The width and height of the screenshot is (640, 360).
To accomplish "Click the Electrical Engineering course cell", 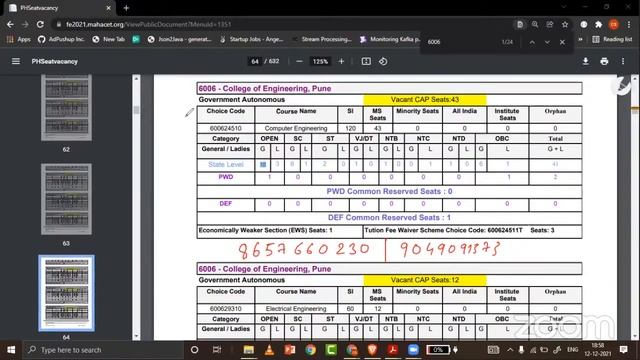I will point(296,309).
